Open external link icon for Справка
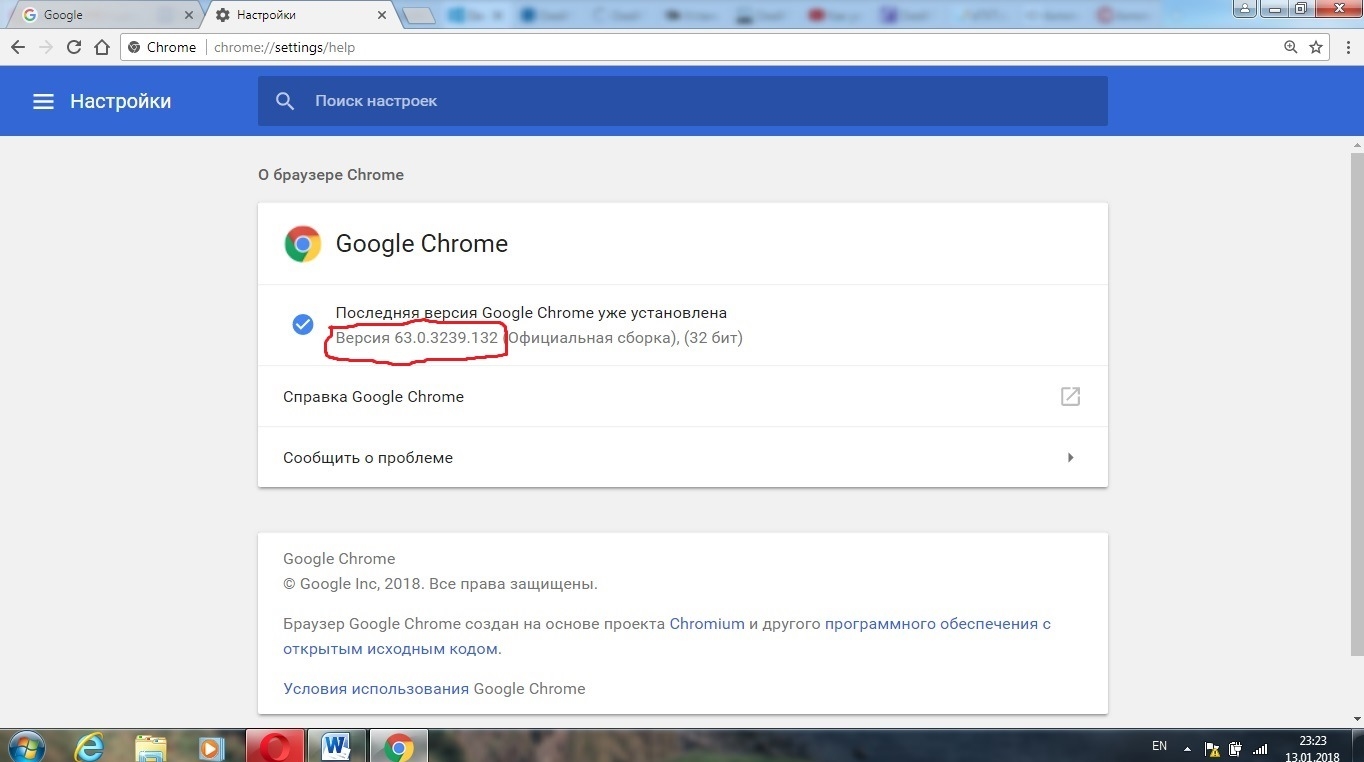This screenshot has height=762, width=1364. point(1070,396)
